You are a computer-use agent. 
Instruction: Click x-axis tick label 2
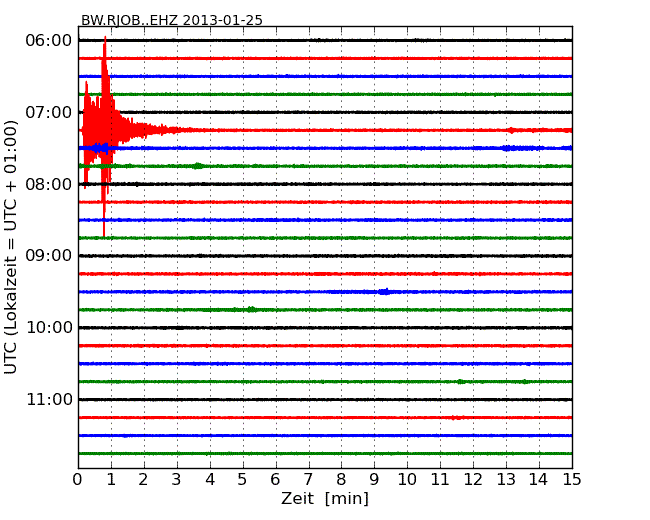tap(143, 480)
